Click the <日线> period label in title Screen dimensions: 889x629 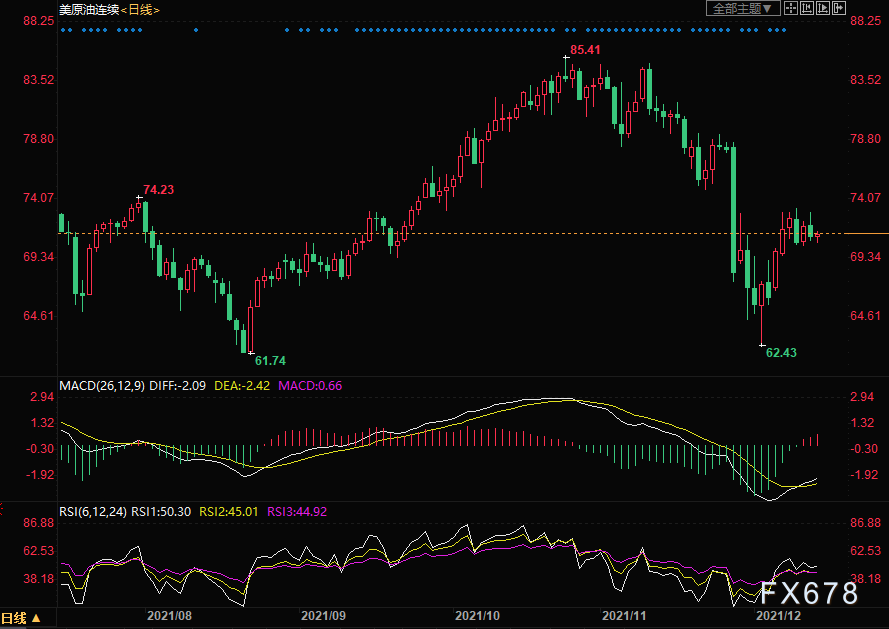pyautogui.click(x=140, y=10)
